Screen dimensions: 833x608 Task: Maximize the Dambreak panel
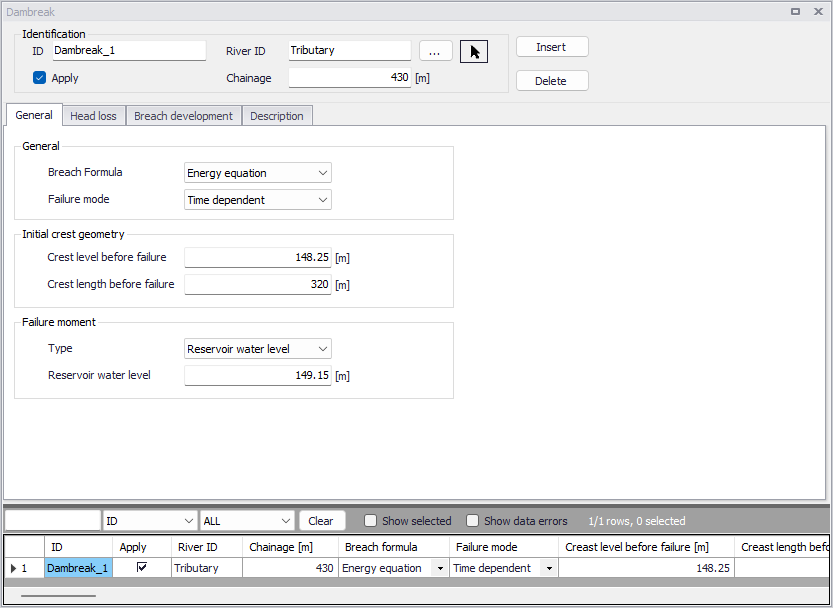click(x=795, y=12)
